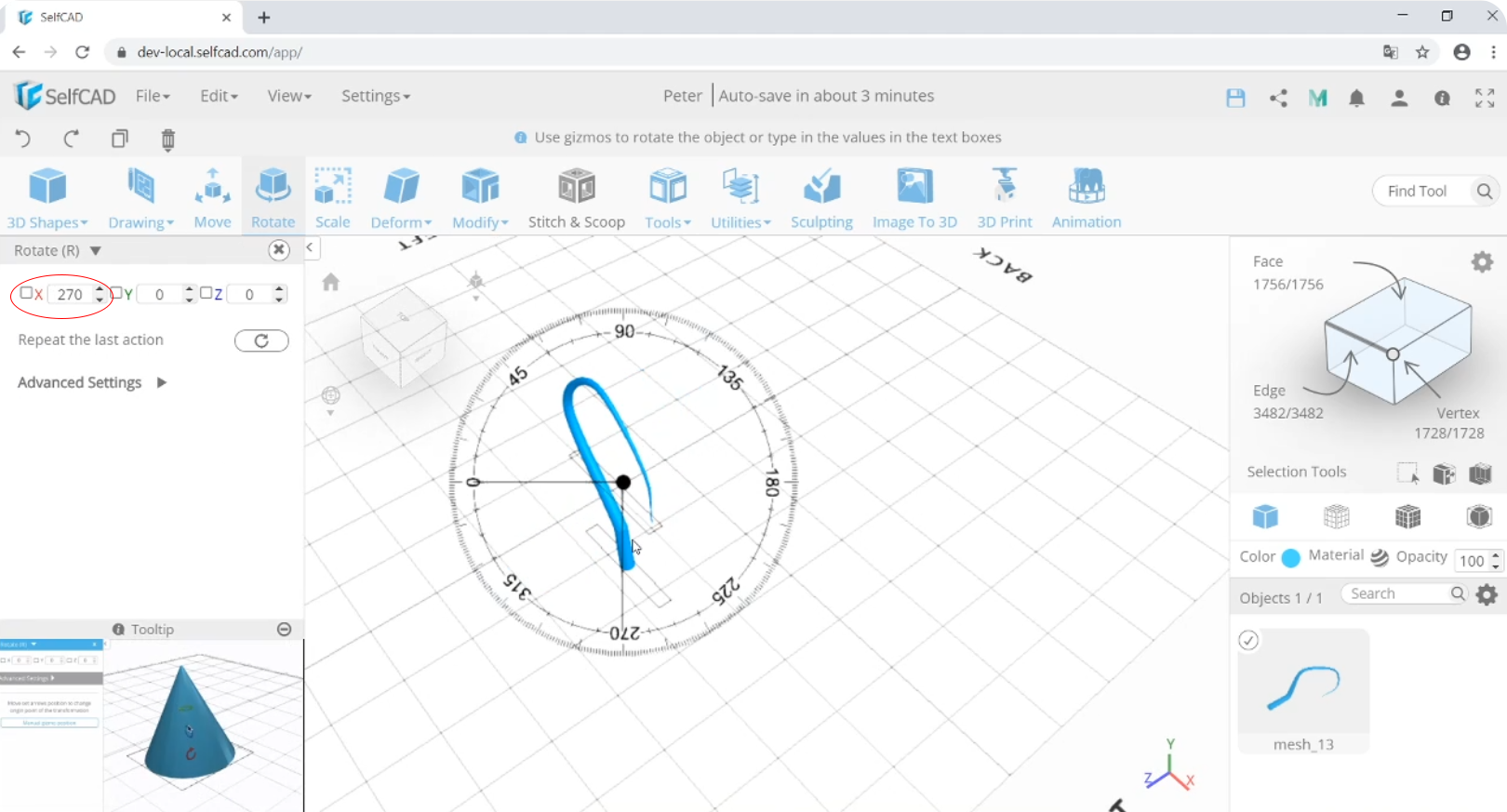The height and width of the screenshot is (812, 1507).
Task: Open the user profile icon
Action: pyautogui.click(x=1399, y=98)
